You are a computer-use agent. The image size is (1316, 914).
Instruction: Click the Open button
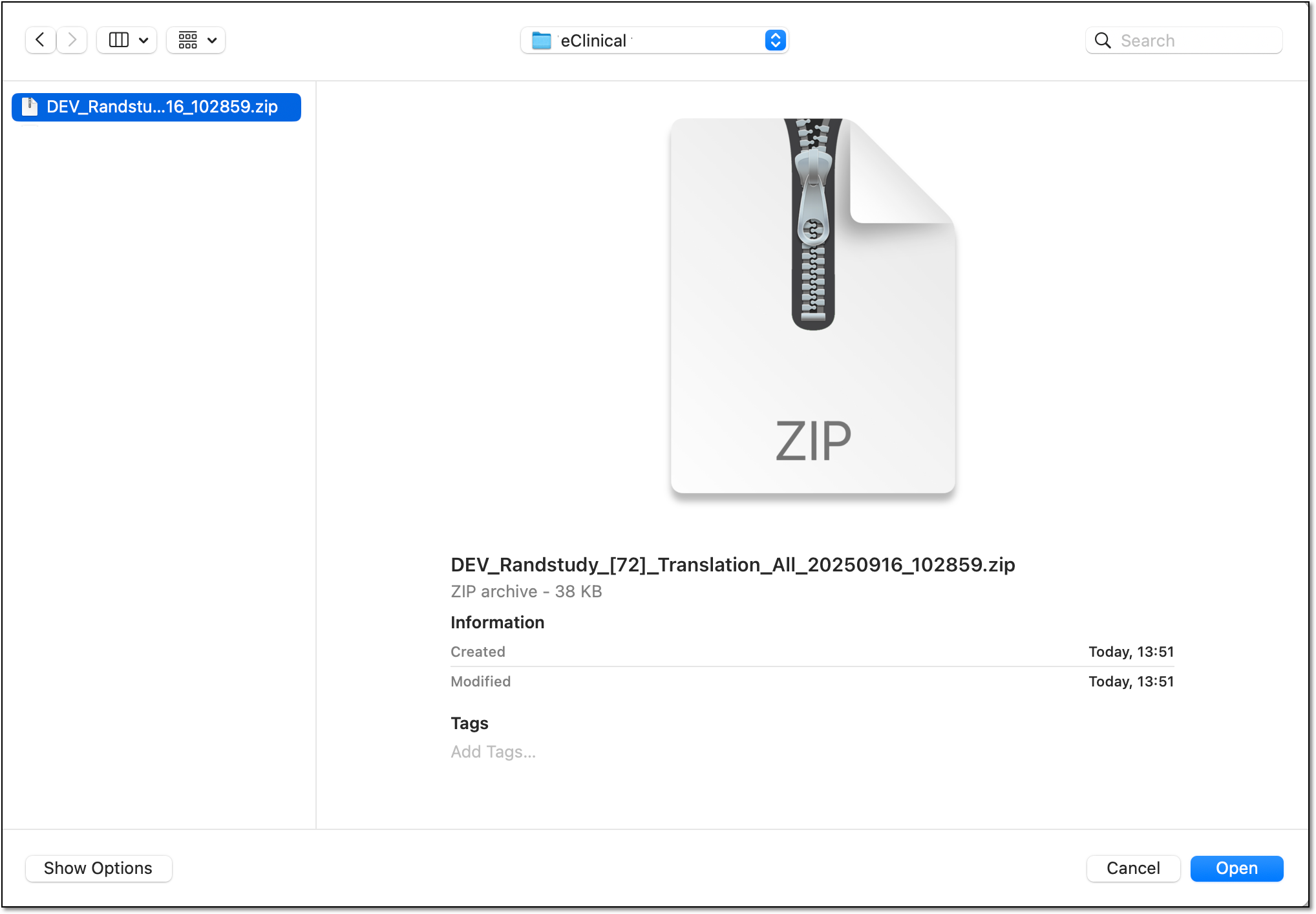click(x=1236, y=868)
